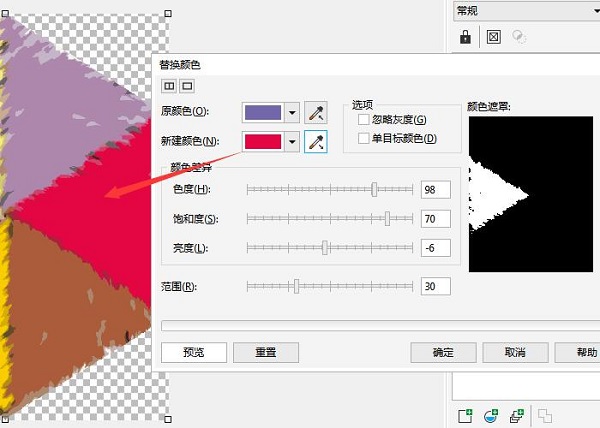Click the 原颜色 eyedropper tool

[x=316, y=112]
